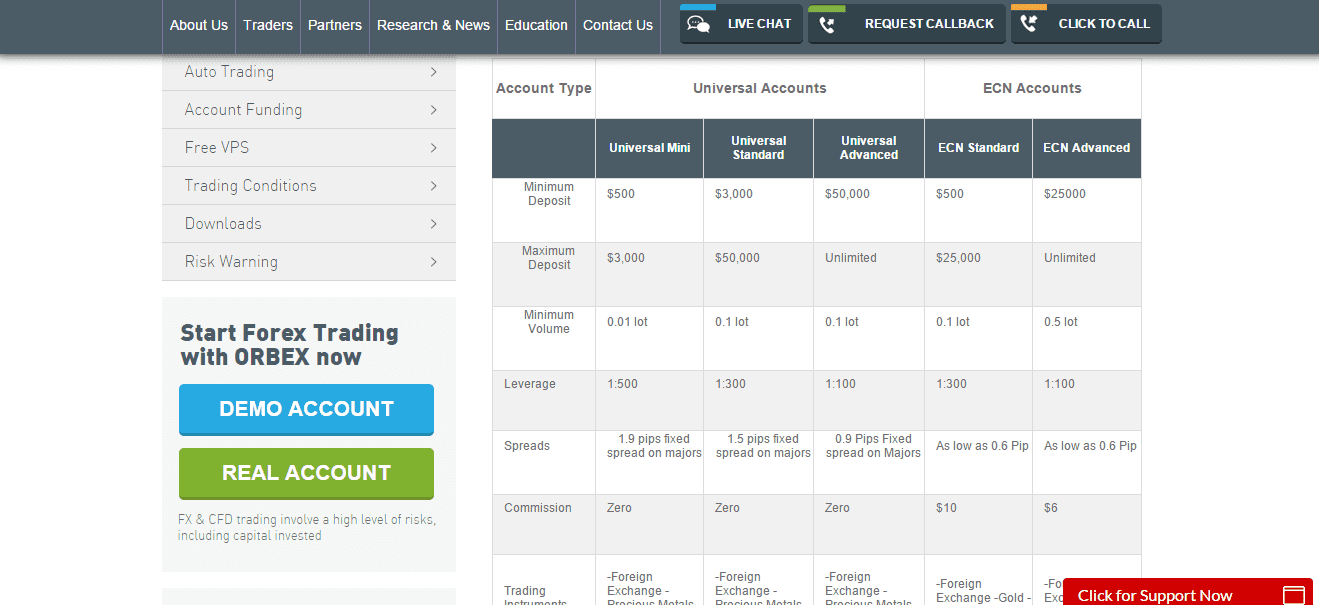Open the Trading Conditions sidebar link
This screenshot has width=1319, height=605.
tap(309, 186)
